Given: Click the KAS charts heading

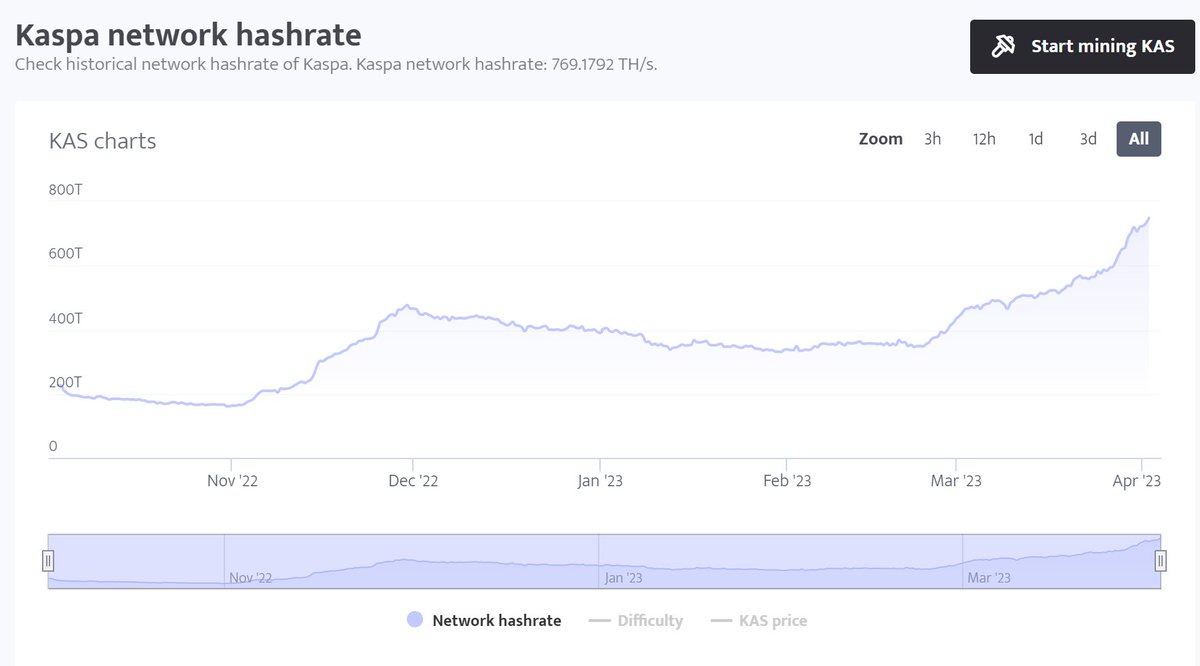Looking at the screenshot, I should tap(103, 141).
